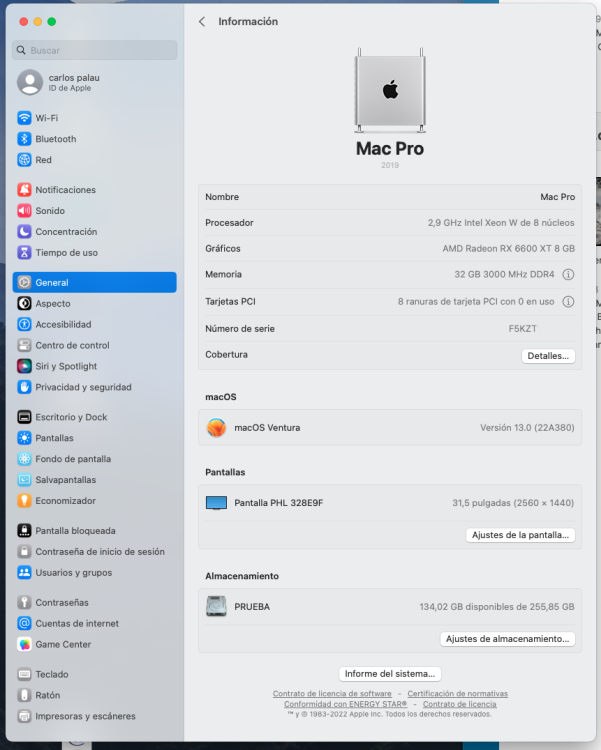Open Contraseña de inicio de sesión
The width and height of the screenshot is (601, 750).
pyautogui.click(x=94, y=551)
